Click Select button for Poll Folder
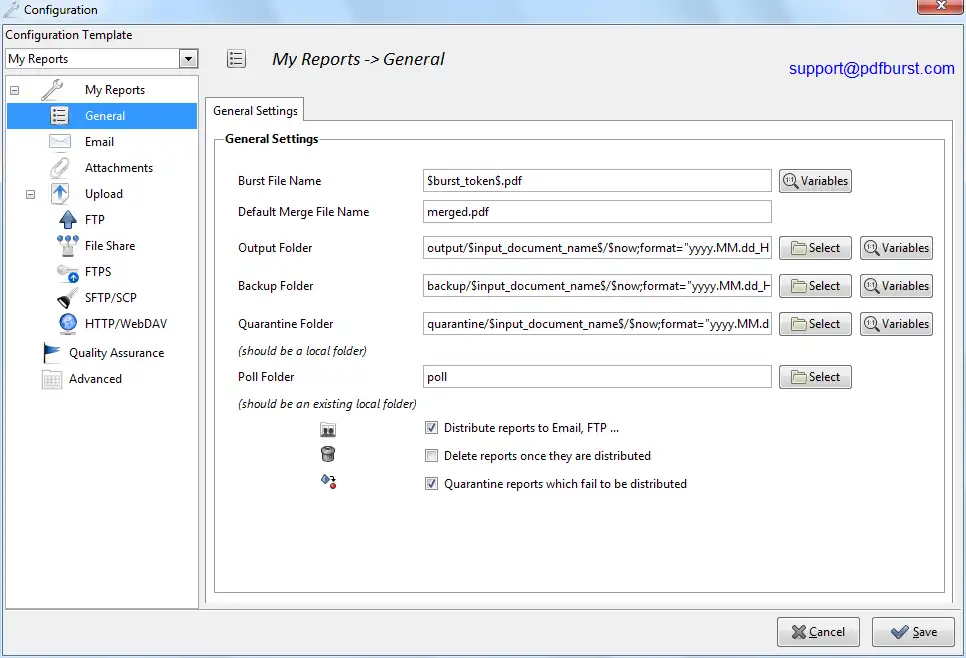This screenshot has height=658, width=966. pyautogui.click(x=815, y=377)
